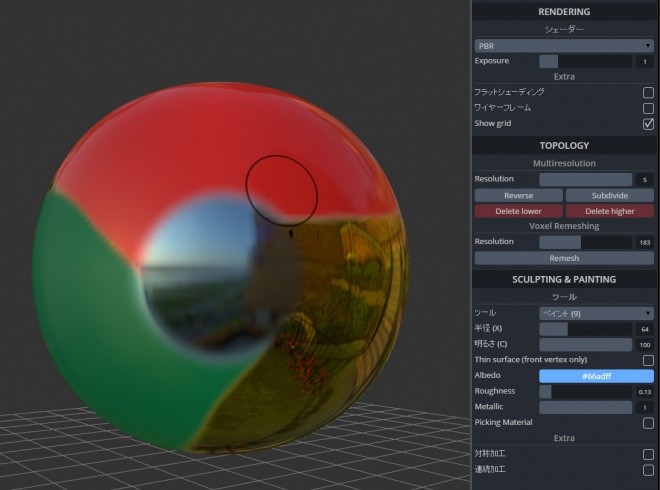660x490 pixels.
Task: Click the Delete higher button
Action: click(609, 211)
